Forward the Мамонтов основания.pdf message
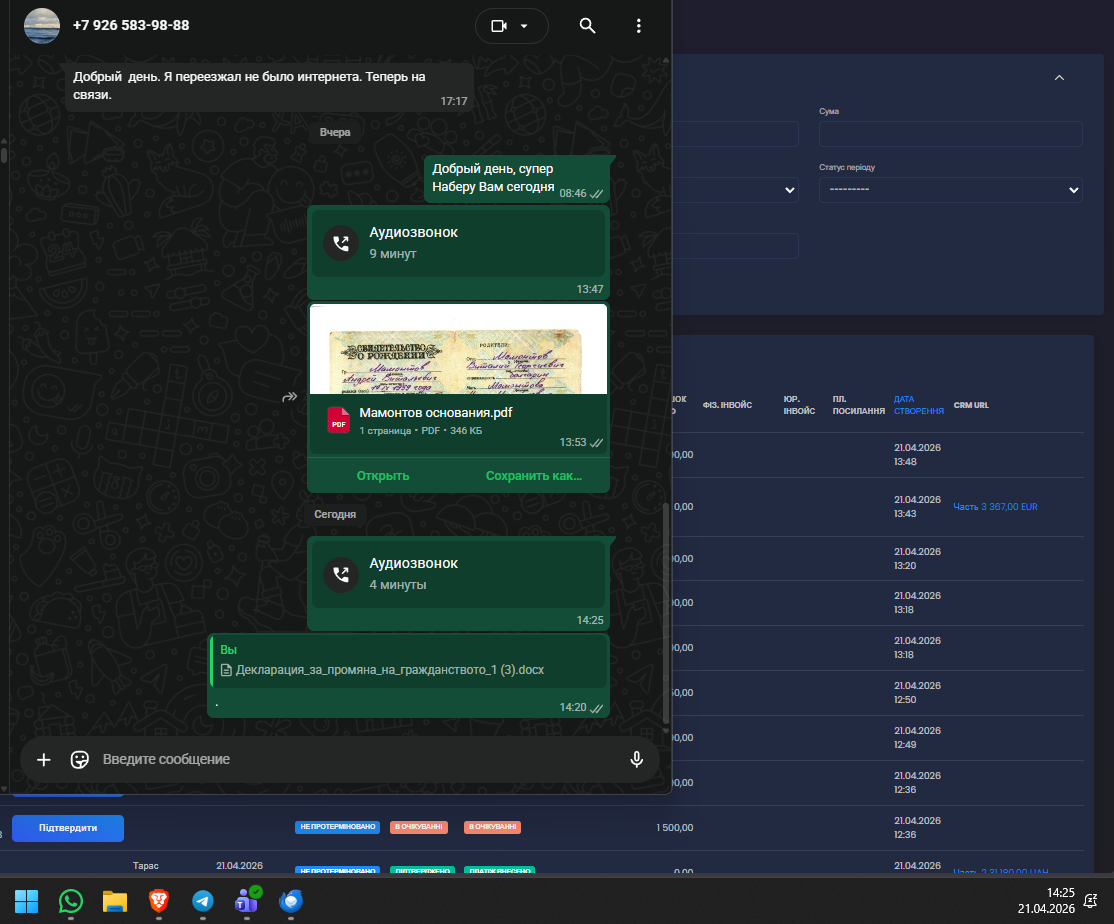This screenshot has width=1114, height=924. click(x=289, y=397)
